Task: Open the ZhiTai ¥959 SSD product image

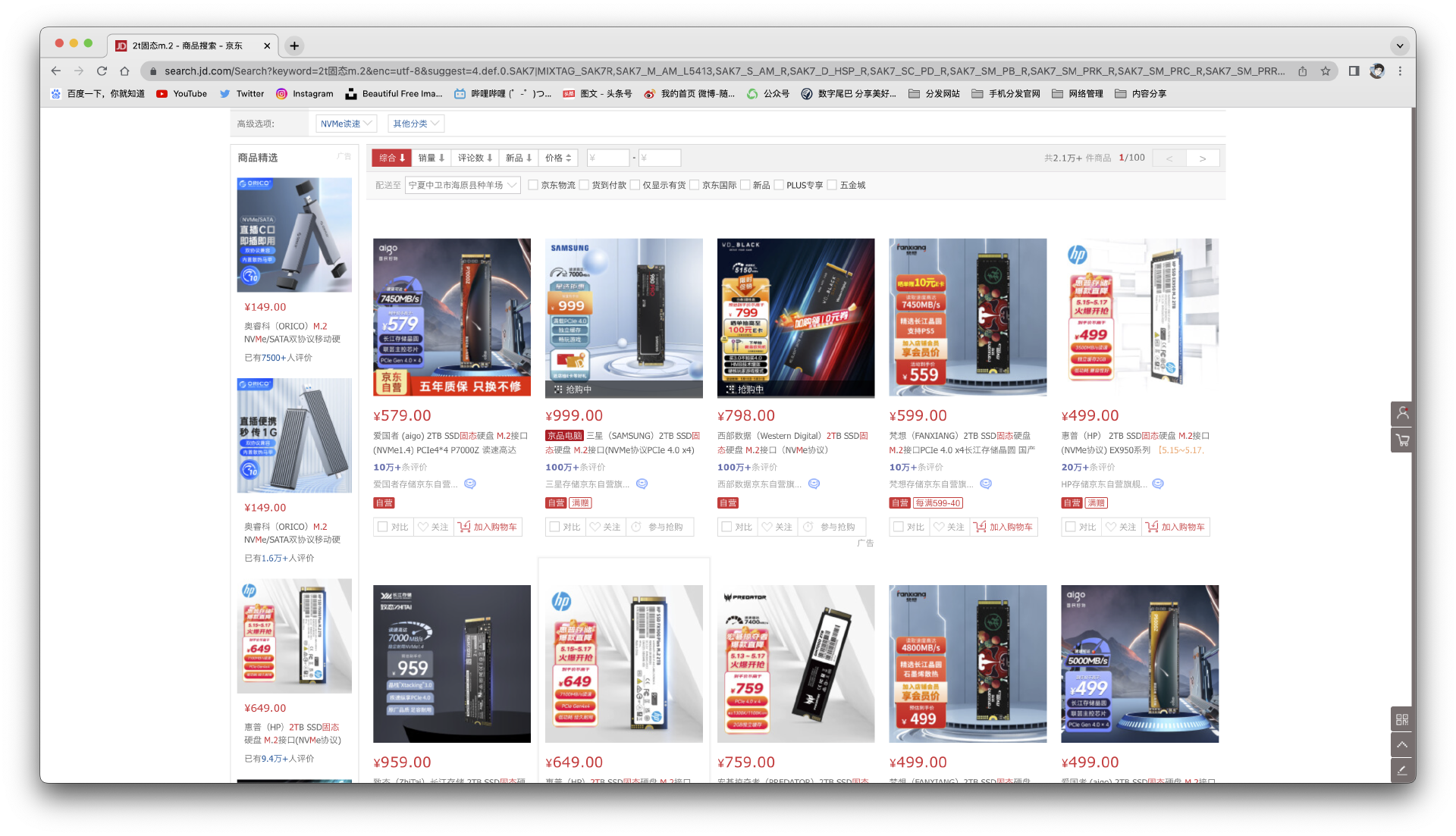Action: (452, 664)
